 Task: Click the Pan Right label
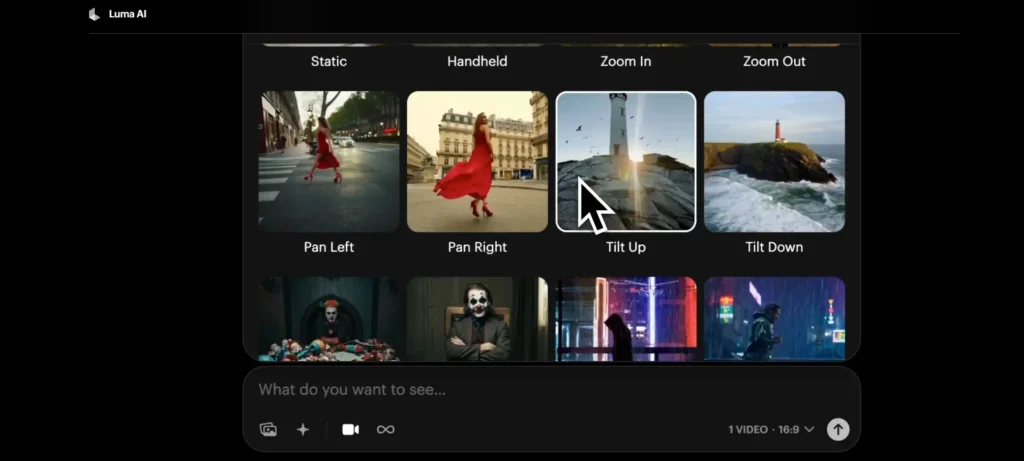click(x=477, y=247)
